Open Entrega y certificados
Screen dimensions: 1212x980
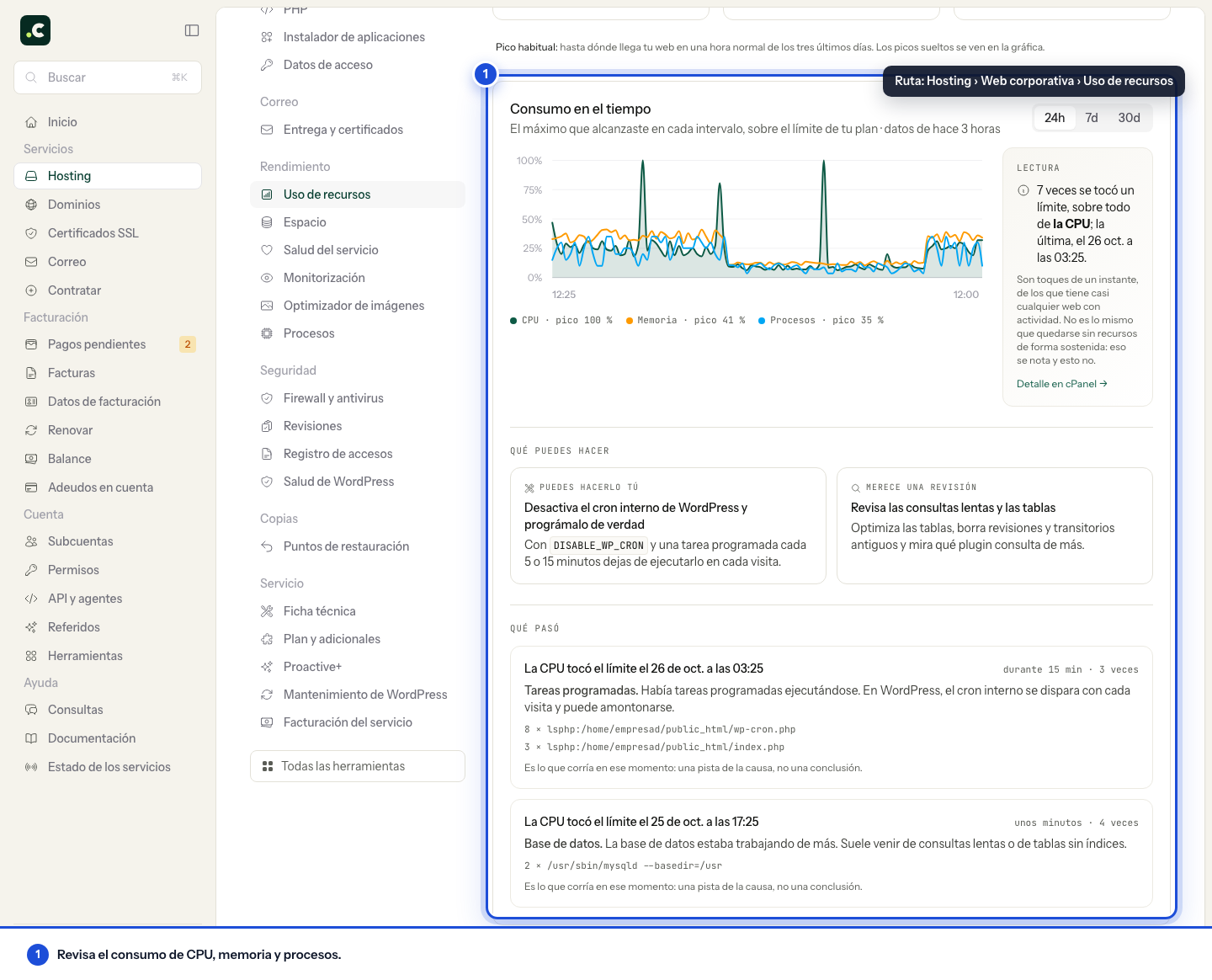pos(358,130)
